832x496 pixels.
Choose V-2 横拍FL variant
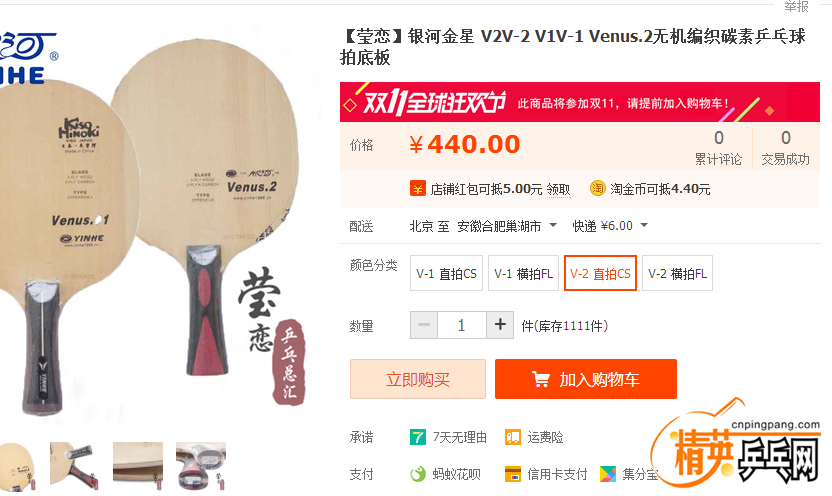677,273
